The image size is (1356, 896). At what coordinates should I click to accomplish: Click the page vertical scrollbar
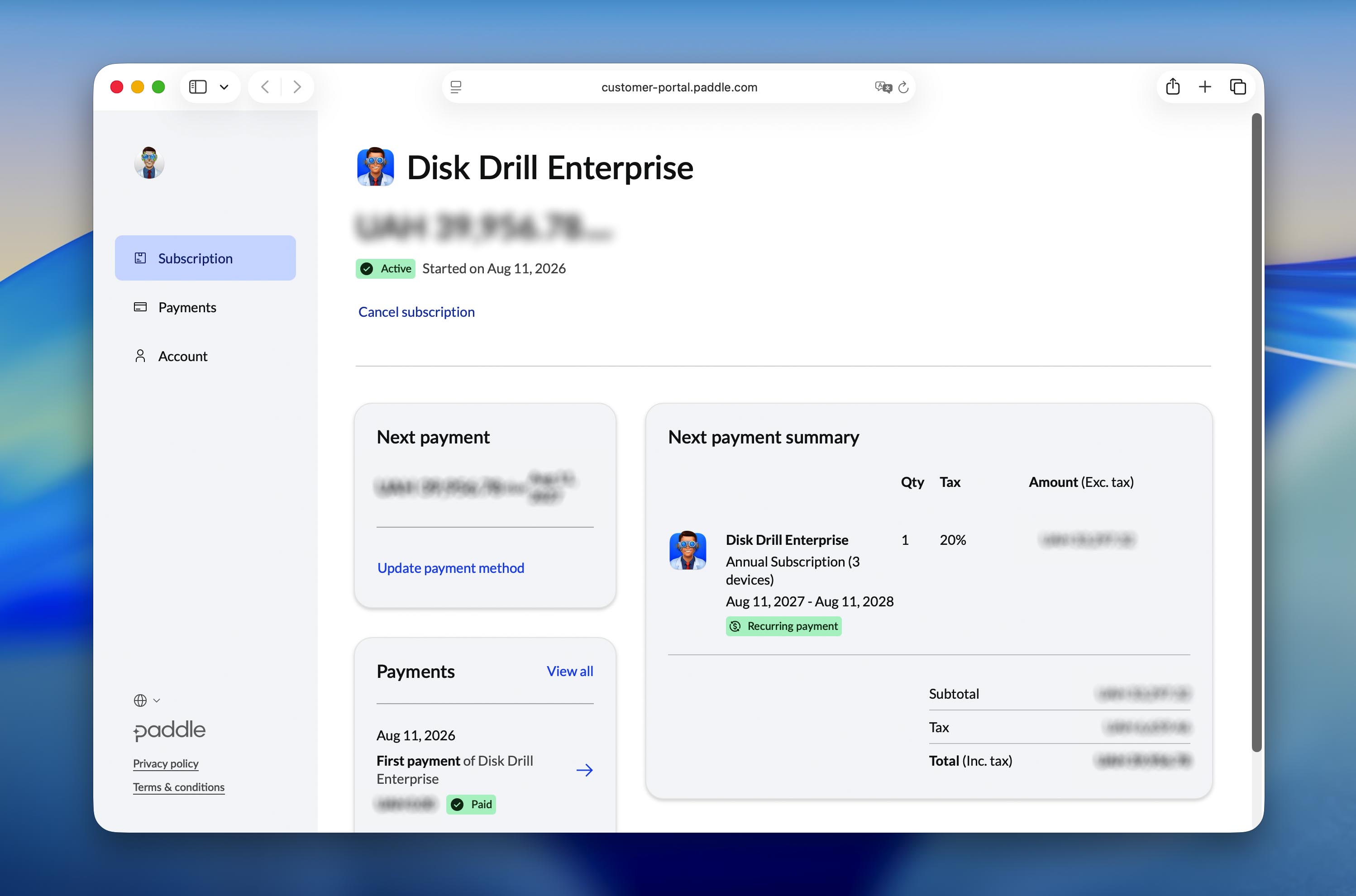pos(1256,433)
